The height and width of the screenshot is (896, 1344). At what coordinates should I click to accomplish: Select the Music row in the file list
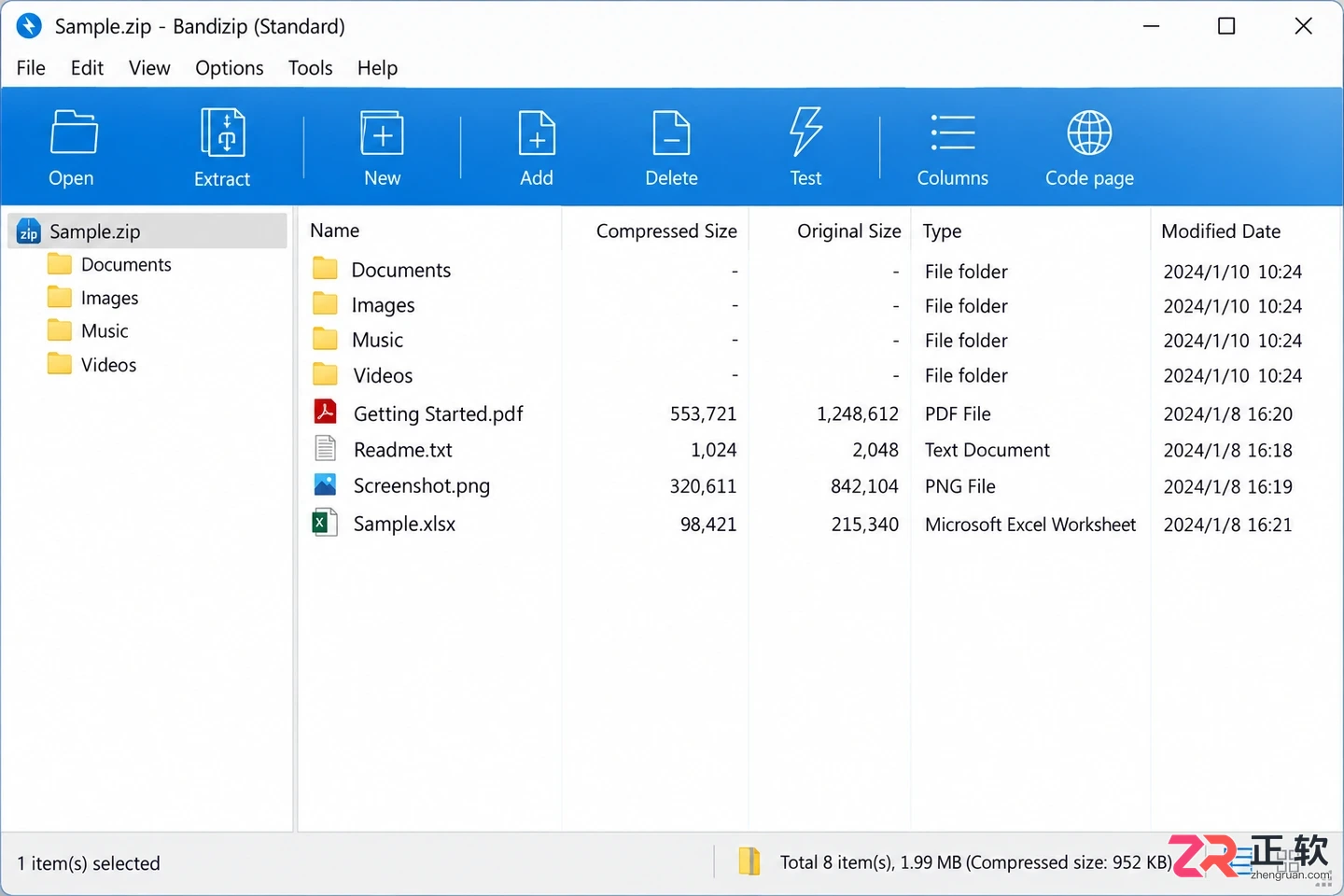click(x=819, y=341)
